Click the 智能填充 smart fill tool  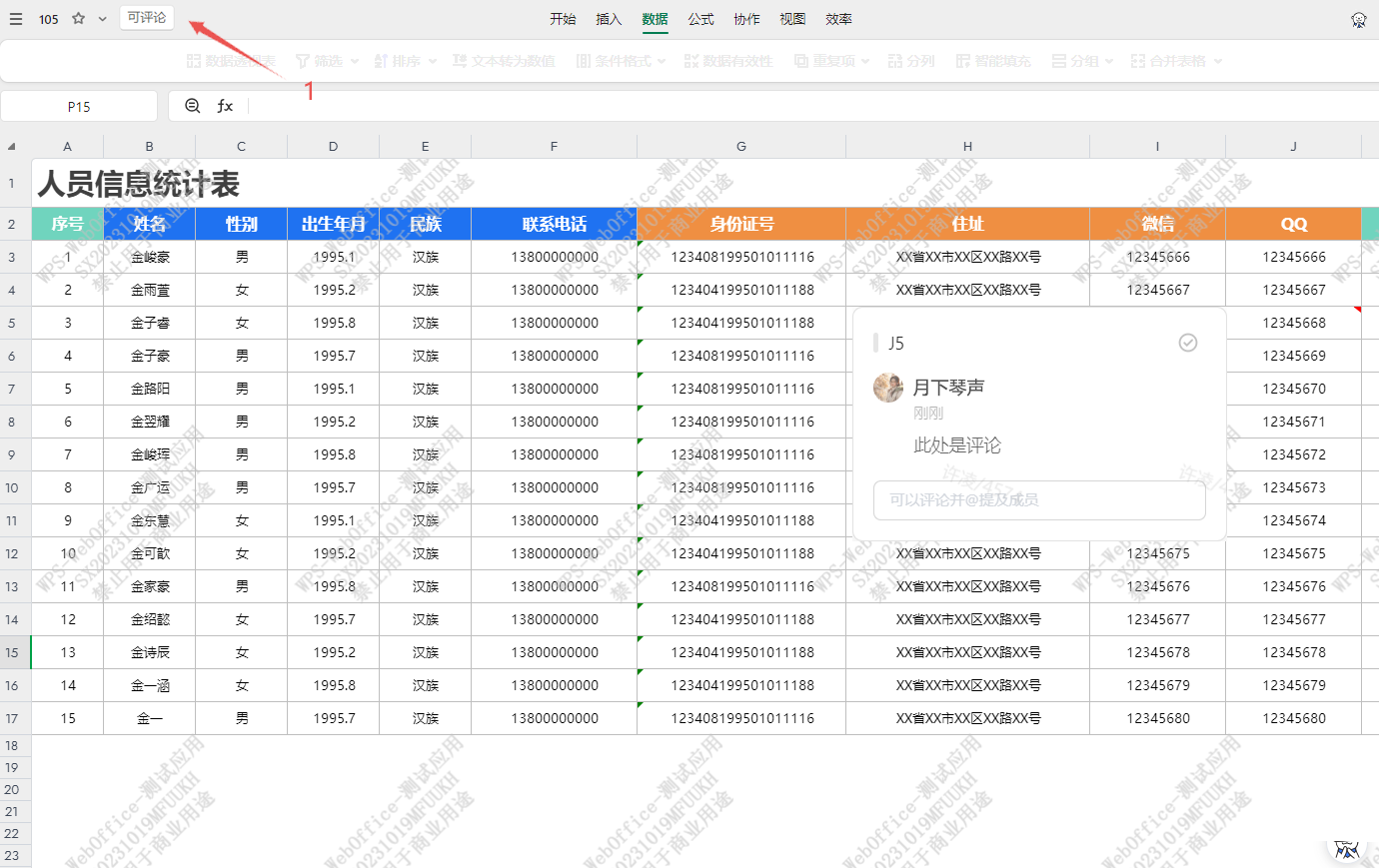tap(993, 61)
